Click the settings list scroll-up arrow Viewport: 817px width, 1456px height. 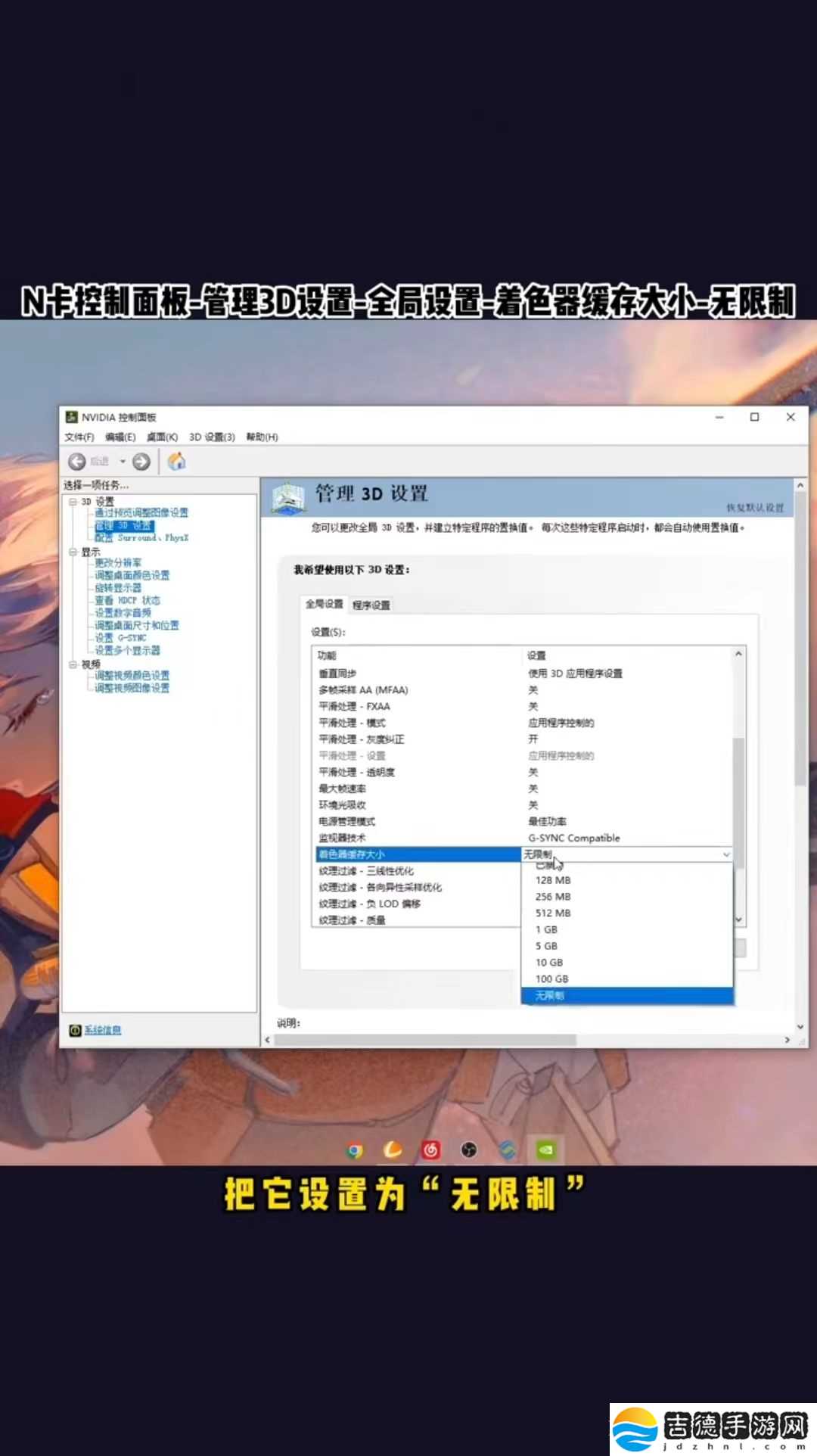[x=739, y=653]
